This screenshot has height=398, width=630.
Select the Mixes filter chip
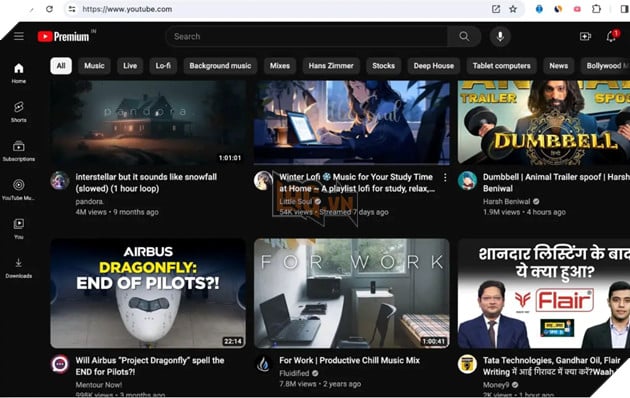click(280, 66)
